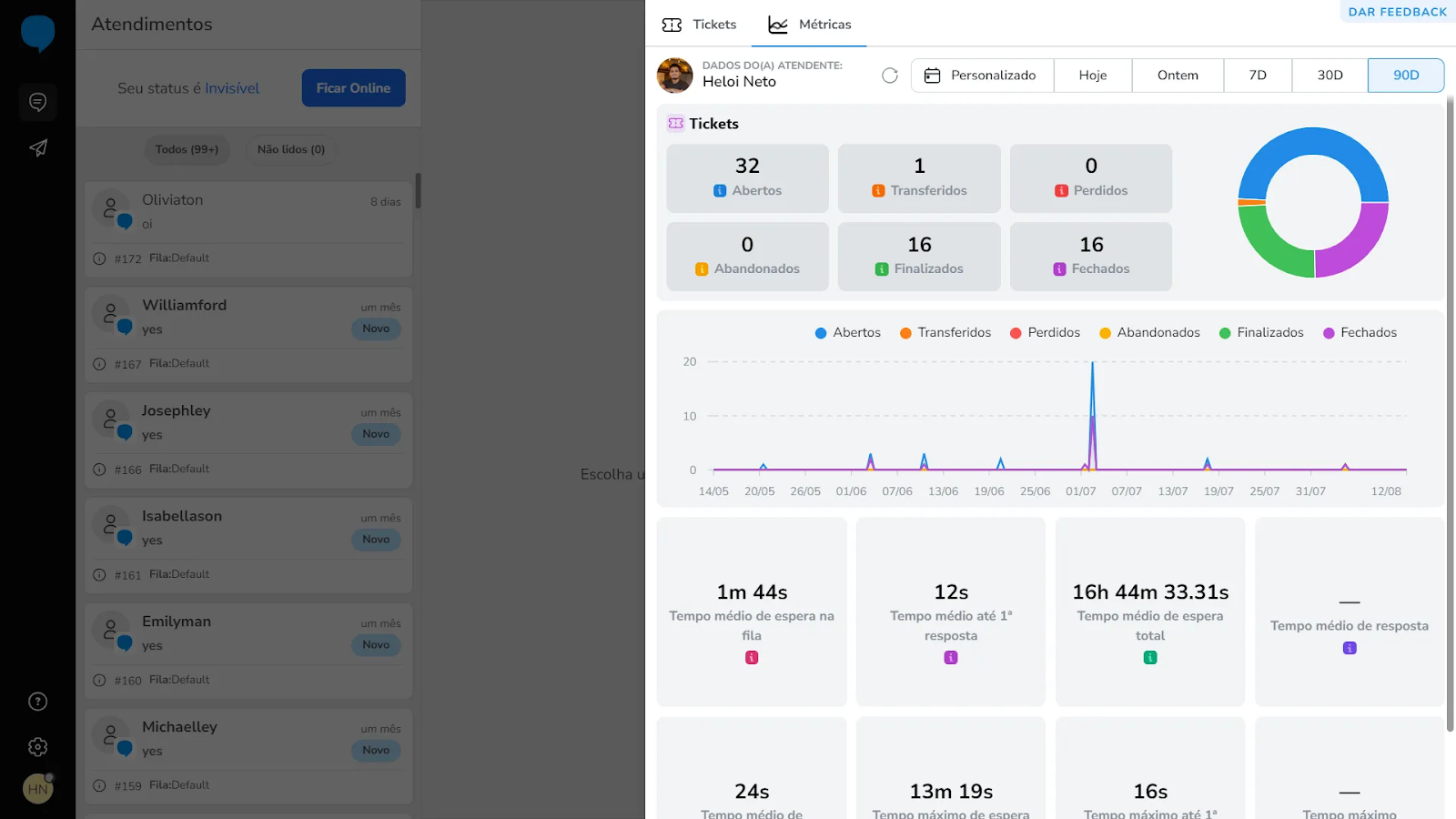
Task: Open the paper plane campaigns icon
Action: 37,147
